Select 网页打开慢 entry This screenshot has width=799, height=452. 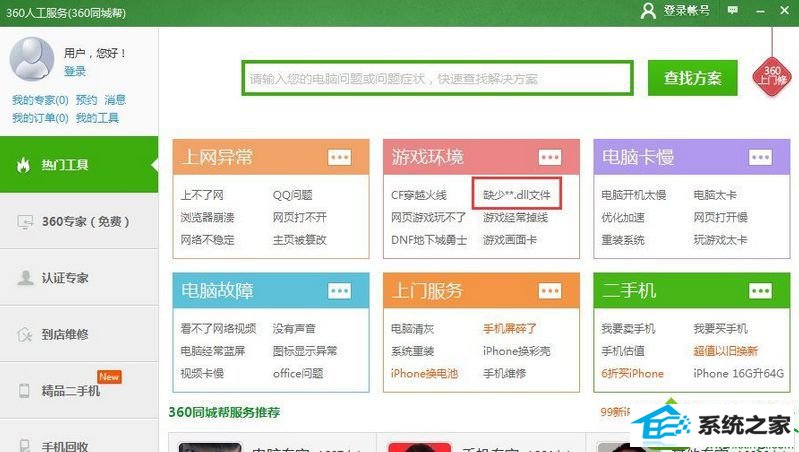point(721,218)
